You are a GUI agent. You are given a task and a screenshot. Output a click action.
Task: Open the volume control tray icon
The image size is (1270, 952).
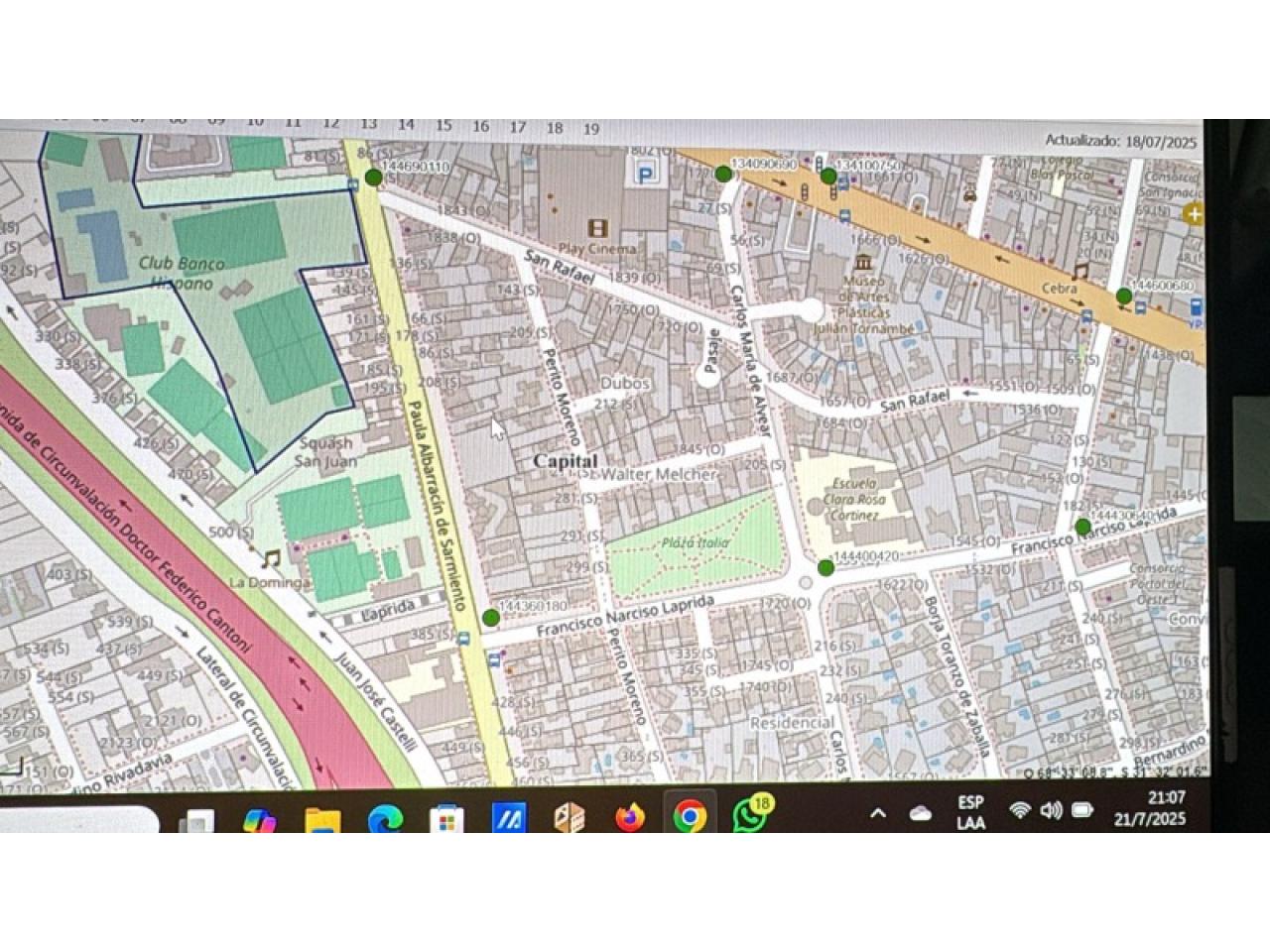pyautogui.click(x=1051, y=810)
